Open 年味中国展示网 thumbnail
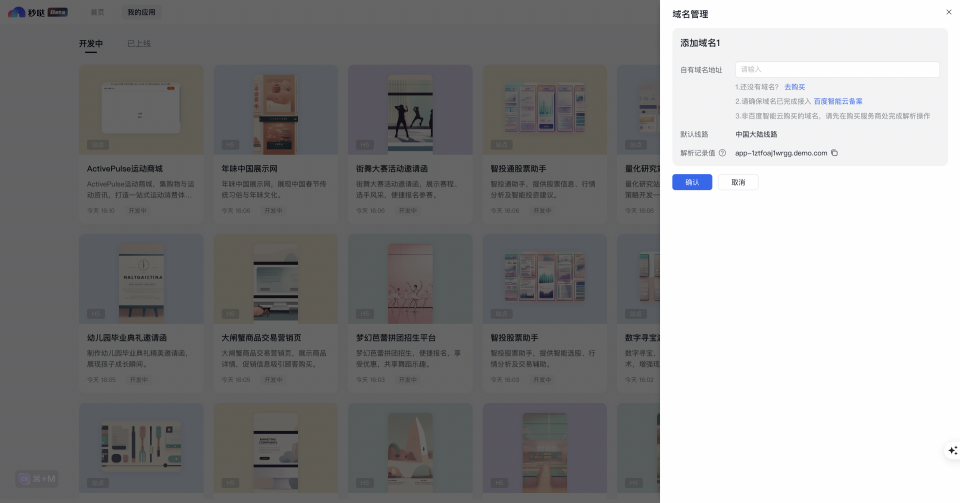 pyautogui.click(x=276, y=110)
